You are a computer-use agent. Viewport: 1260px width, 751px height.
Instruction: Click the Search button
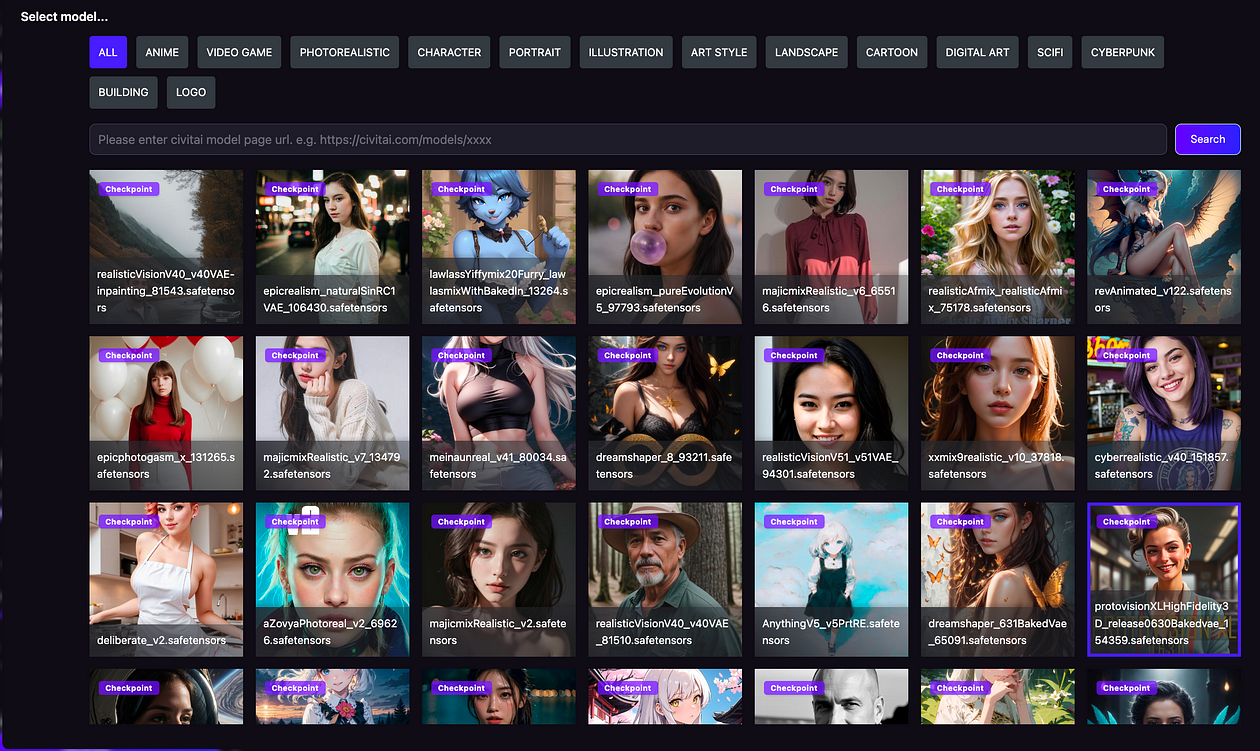coord(1208,139)
